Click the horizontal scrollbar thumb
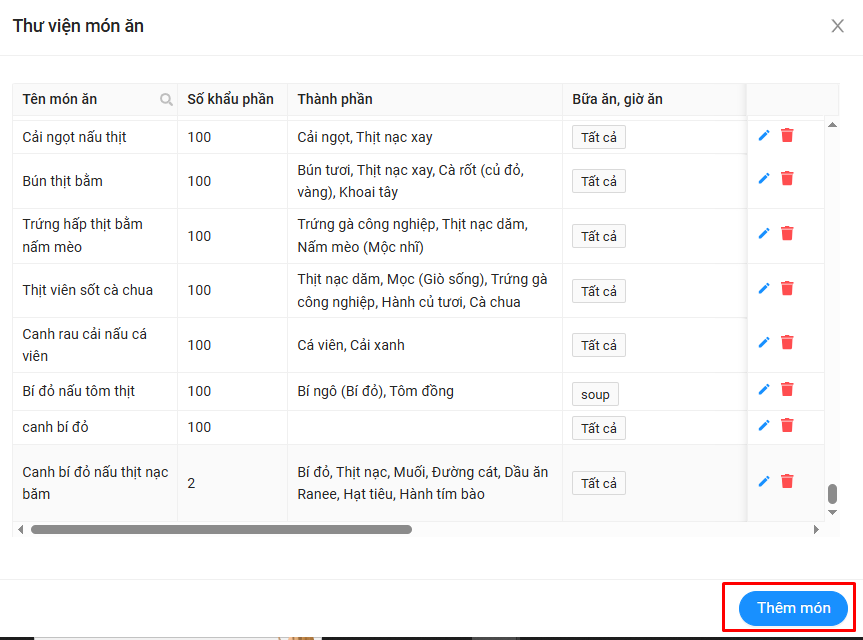 221,529
